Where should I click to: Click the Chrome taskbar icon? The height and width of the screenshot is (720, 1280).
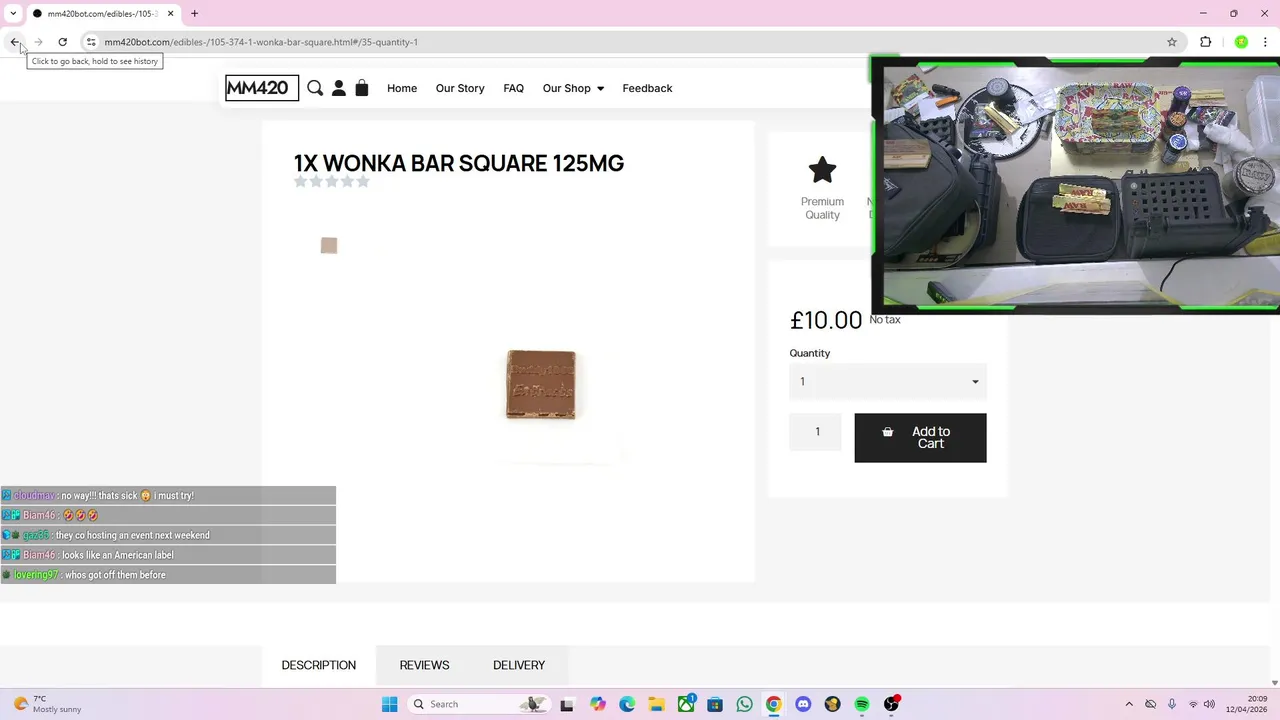pyautogui.click(x=773, y=704)
